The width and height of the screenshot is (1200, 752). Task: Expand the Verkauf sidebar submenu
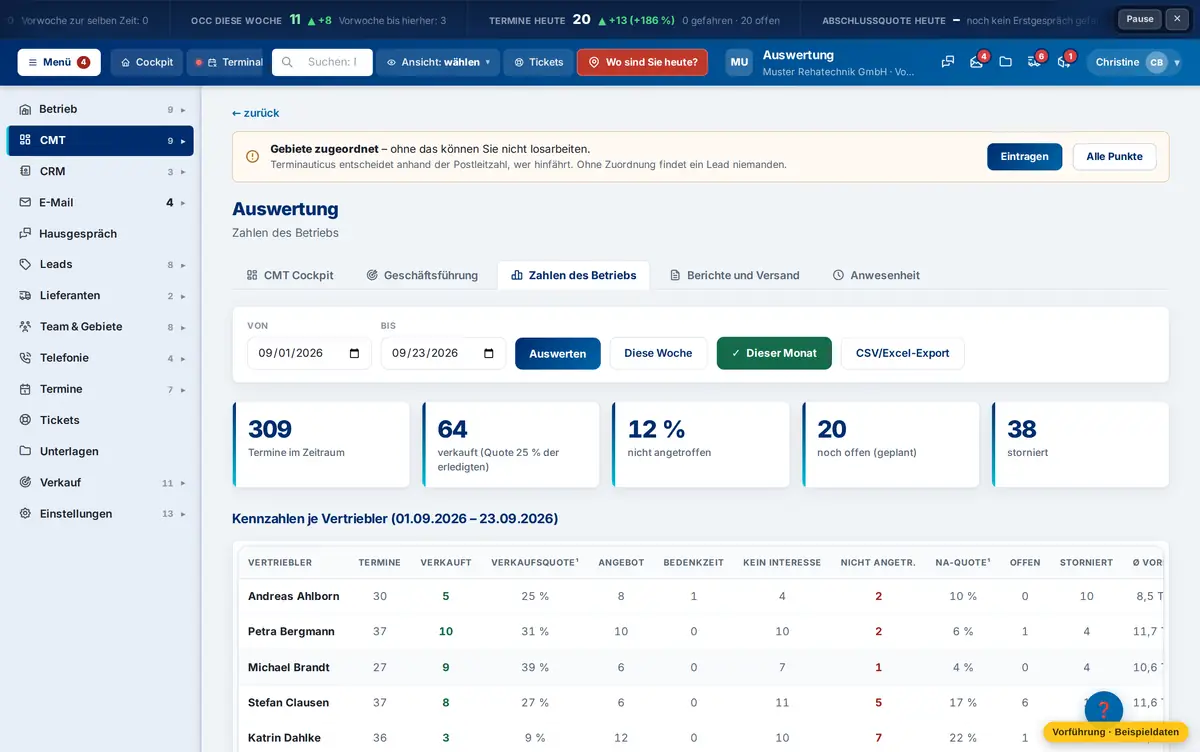(100, 483)
